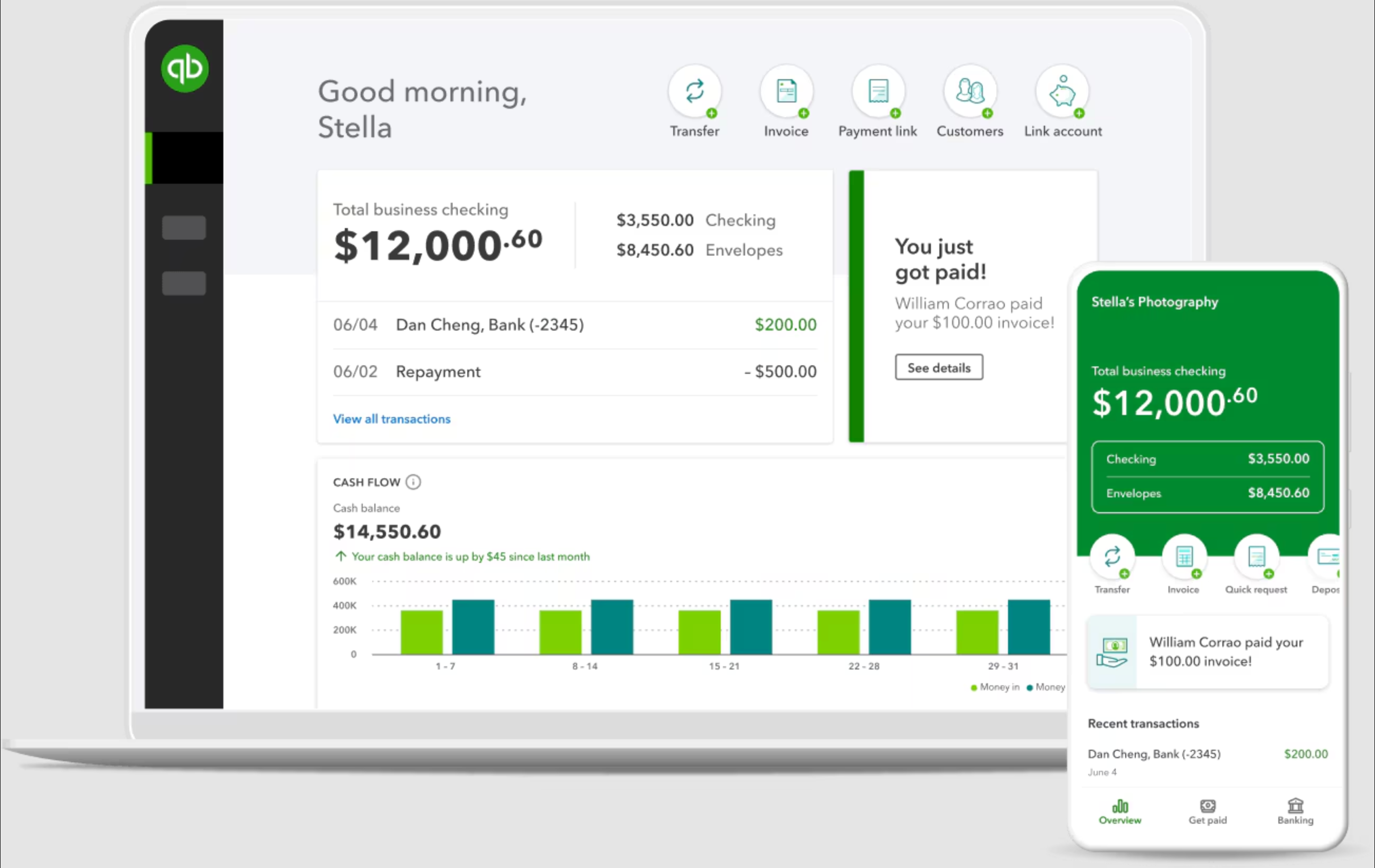Open View all transactions link
The height and width of the screenshot is (868, 1375).
coord(392,419)
